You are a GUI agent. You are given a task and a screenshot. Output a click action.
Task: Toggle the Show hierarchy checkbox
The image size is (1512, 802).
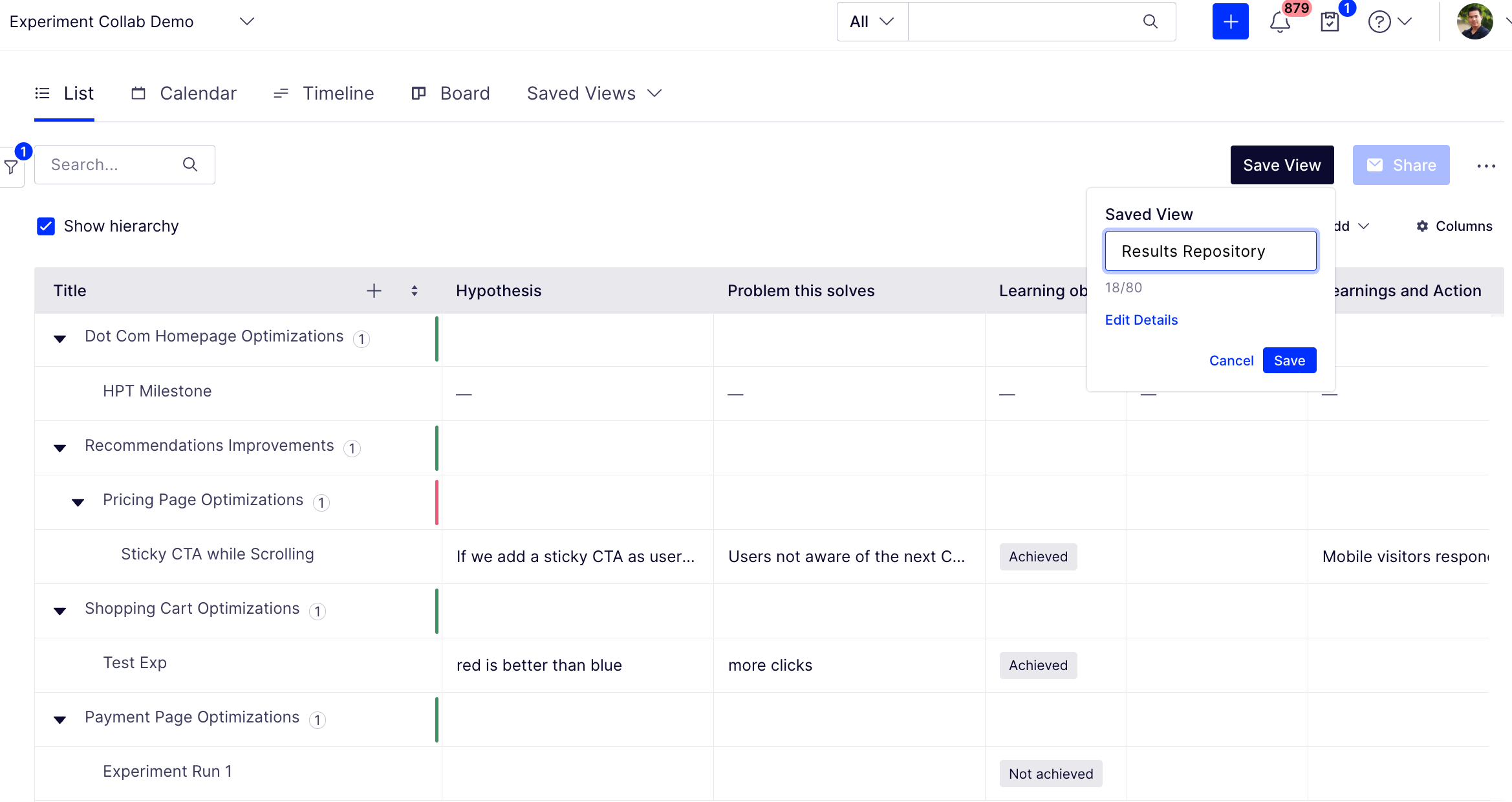(46, 226)
